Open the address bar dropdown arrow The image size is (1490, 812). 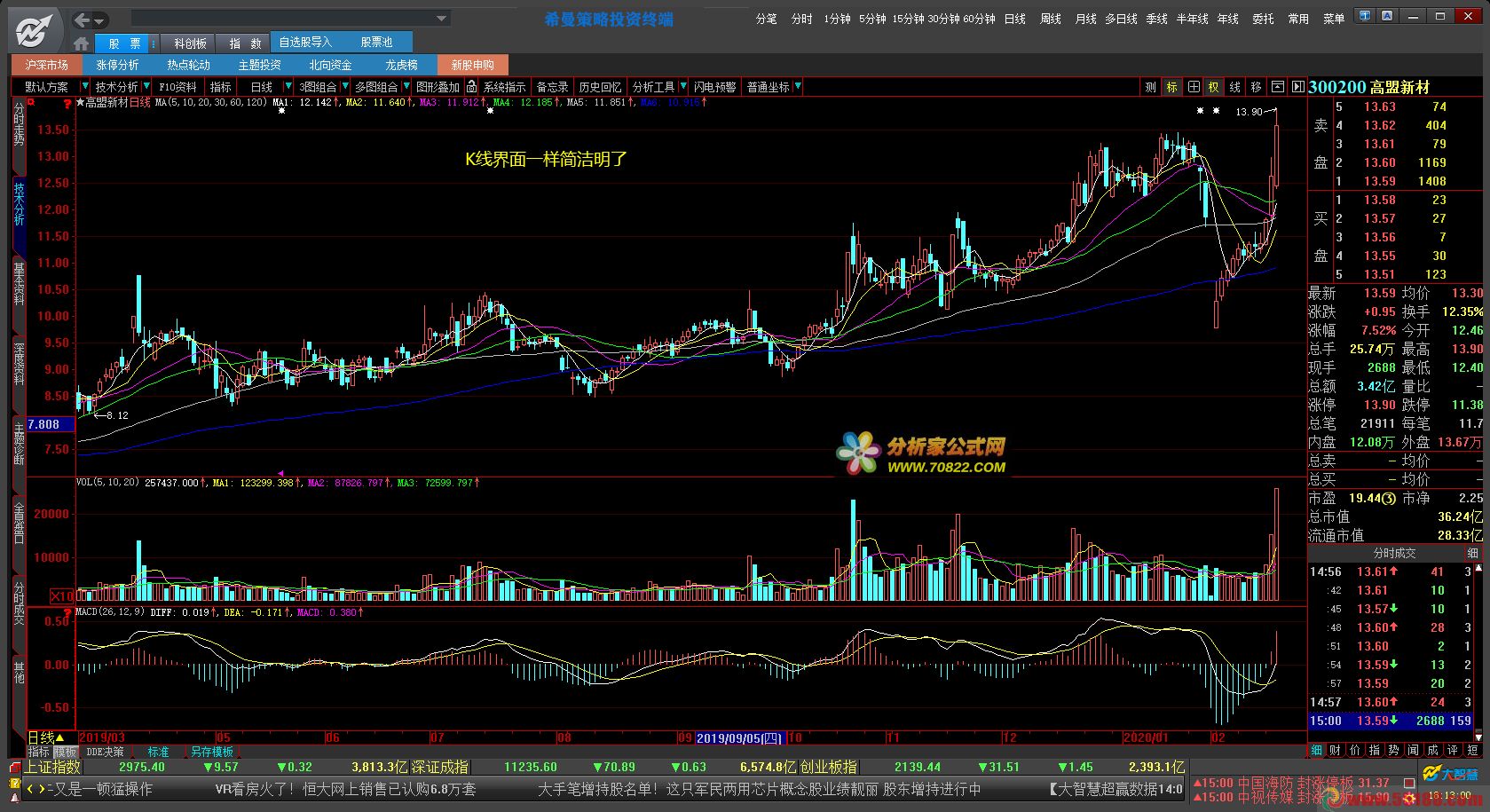(x=441, y=19)
